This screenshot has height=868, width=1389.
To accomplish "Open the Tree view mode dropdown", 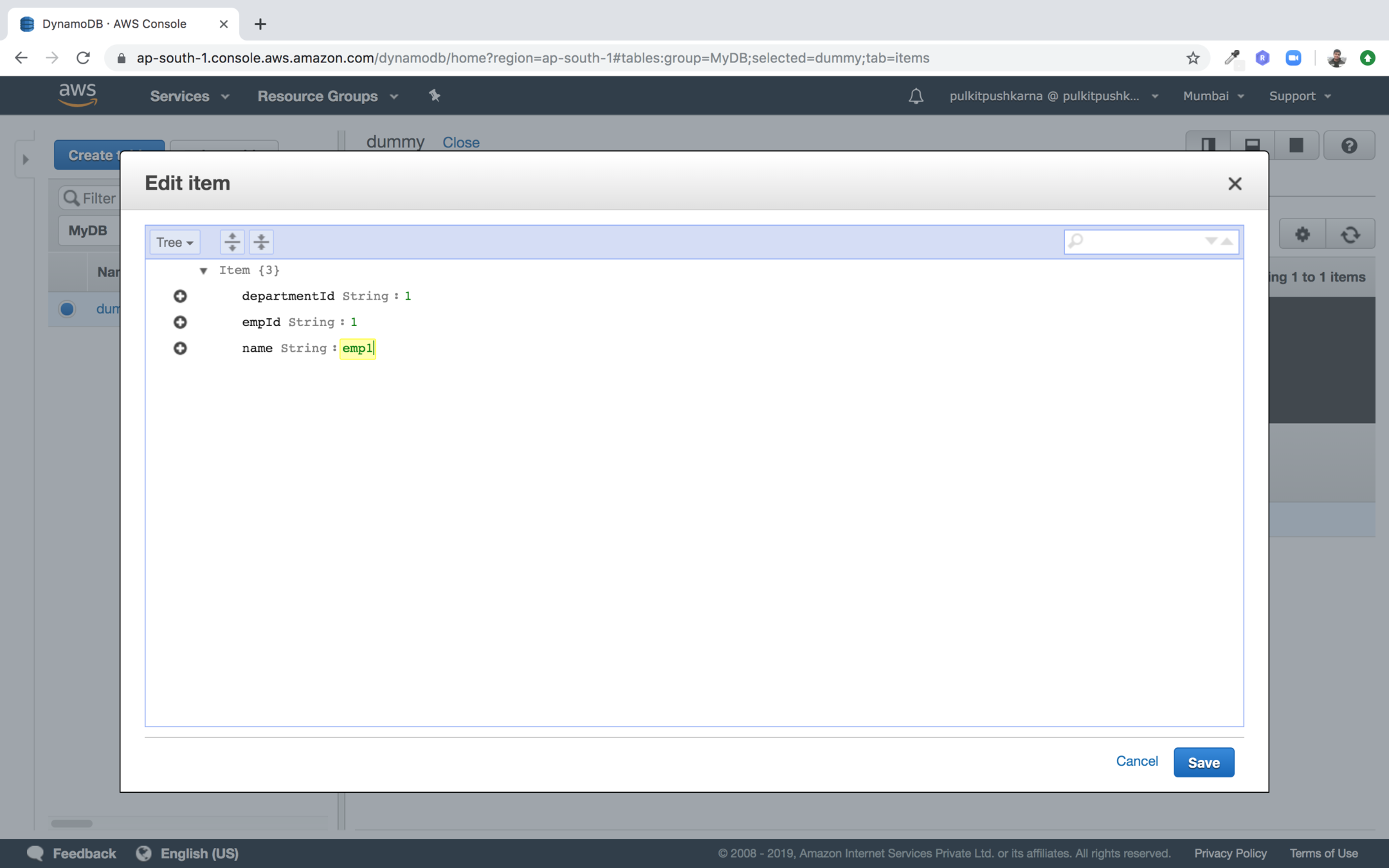I will click(174, 242).
